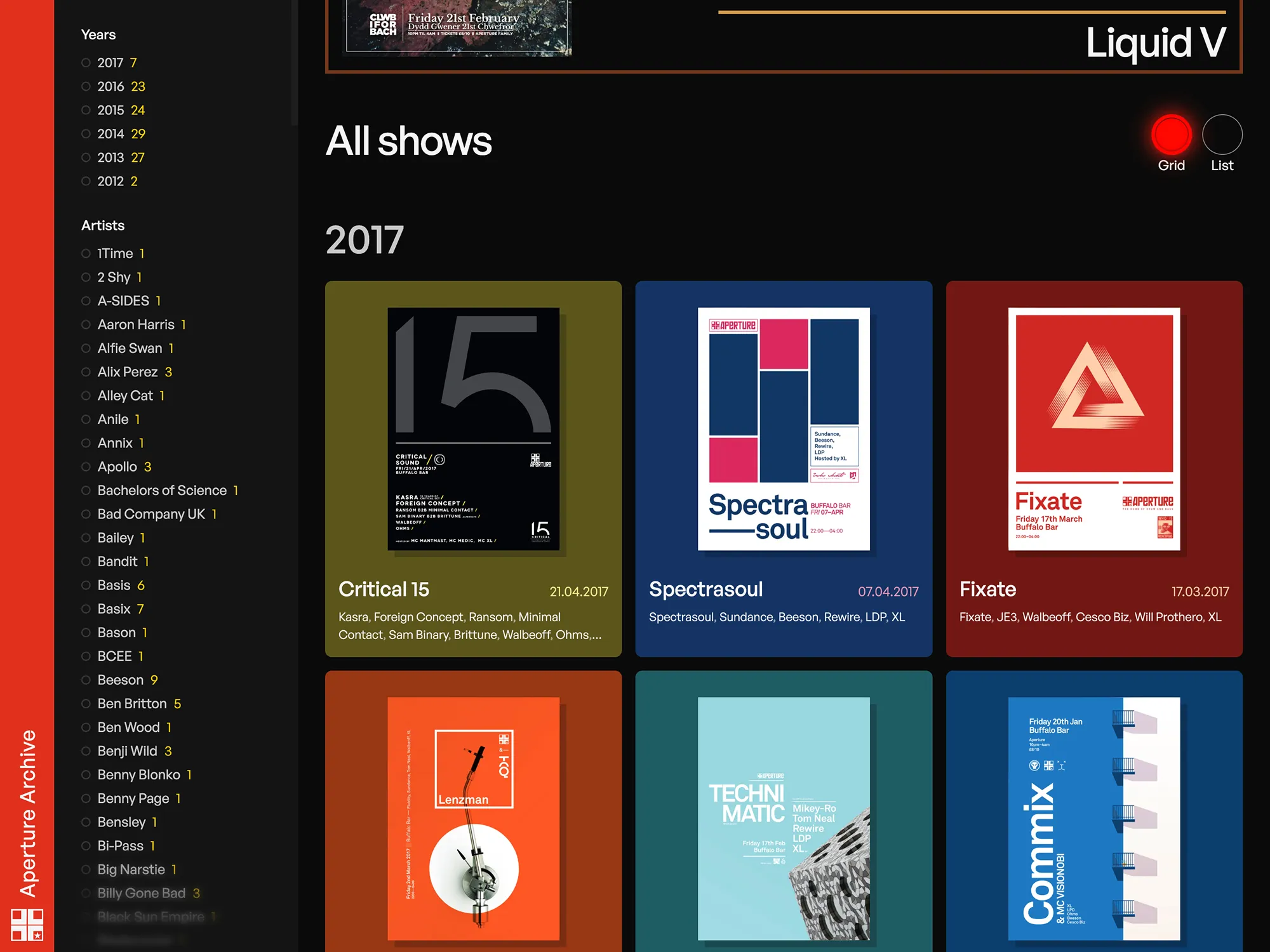Choose year 2013 filter
Image resolution: width=1270 pixels, height=952 pixels.
[114, 157]
